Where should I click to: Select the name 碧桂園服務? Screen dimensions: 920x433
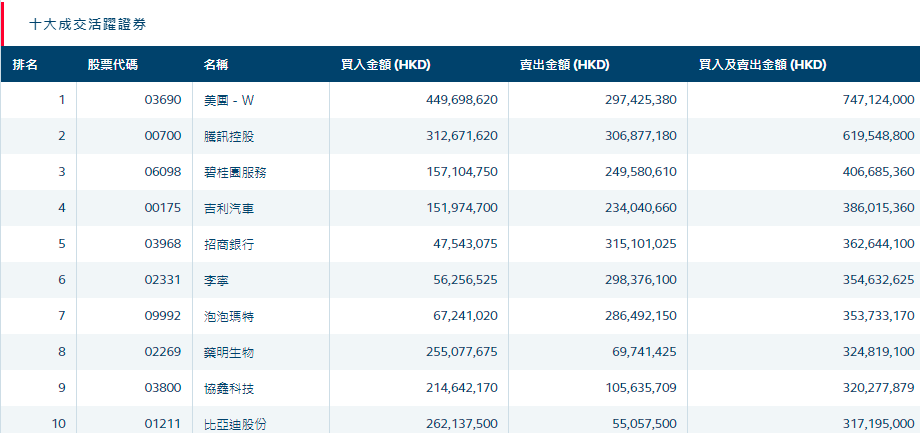tap(235, 172)
